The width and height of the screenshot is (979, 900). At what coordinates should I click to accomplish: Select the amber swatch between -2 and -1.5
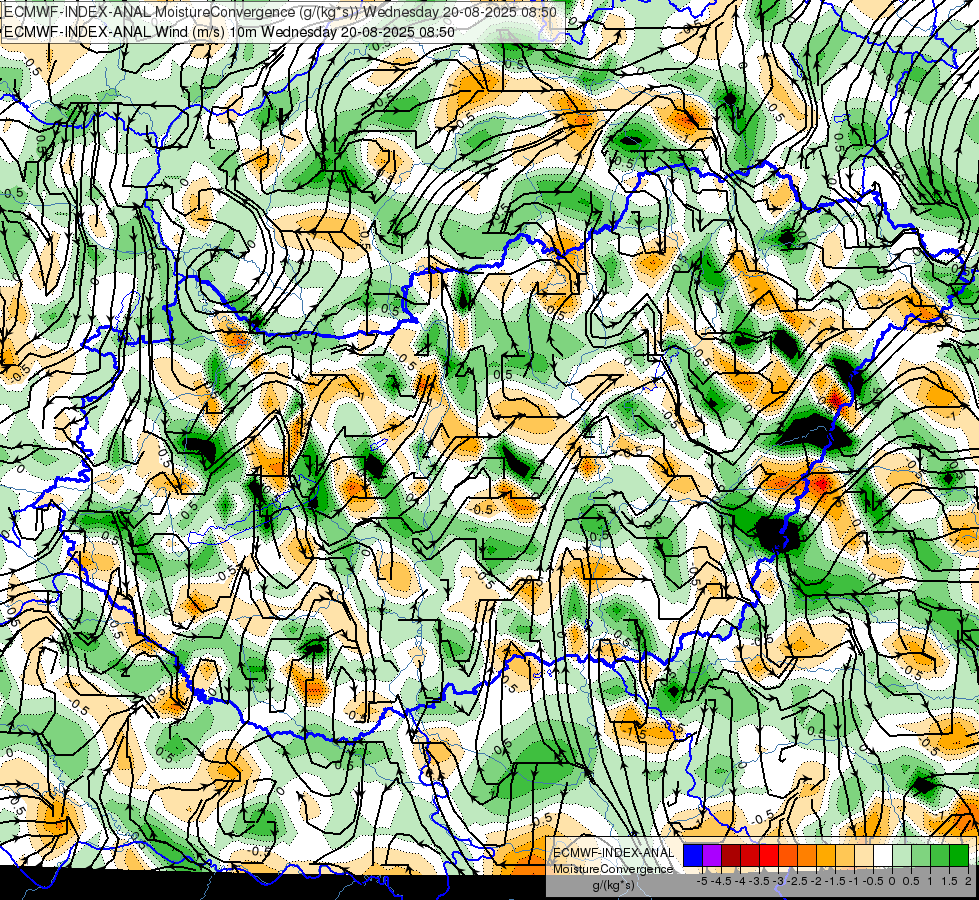(x=826, y=856)
